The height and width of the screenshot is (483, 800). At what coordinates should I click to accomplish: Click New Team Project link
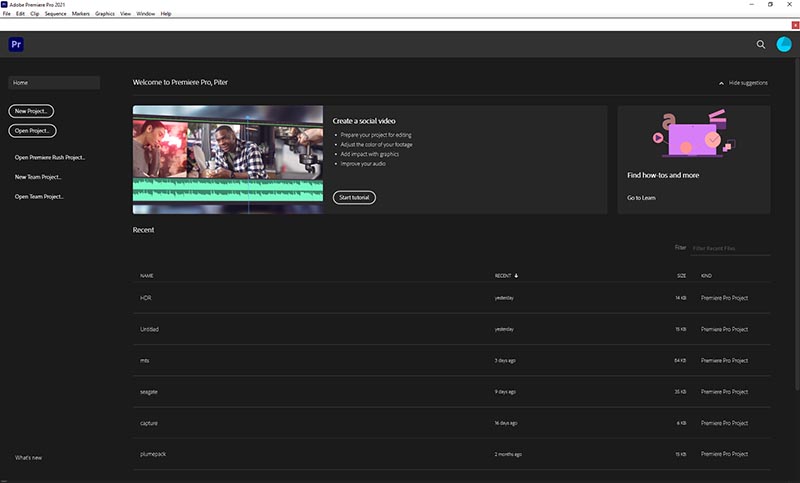click(x=38, y=177)
